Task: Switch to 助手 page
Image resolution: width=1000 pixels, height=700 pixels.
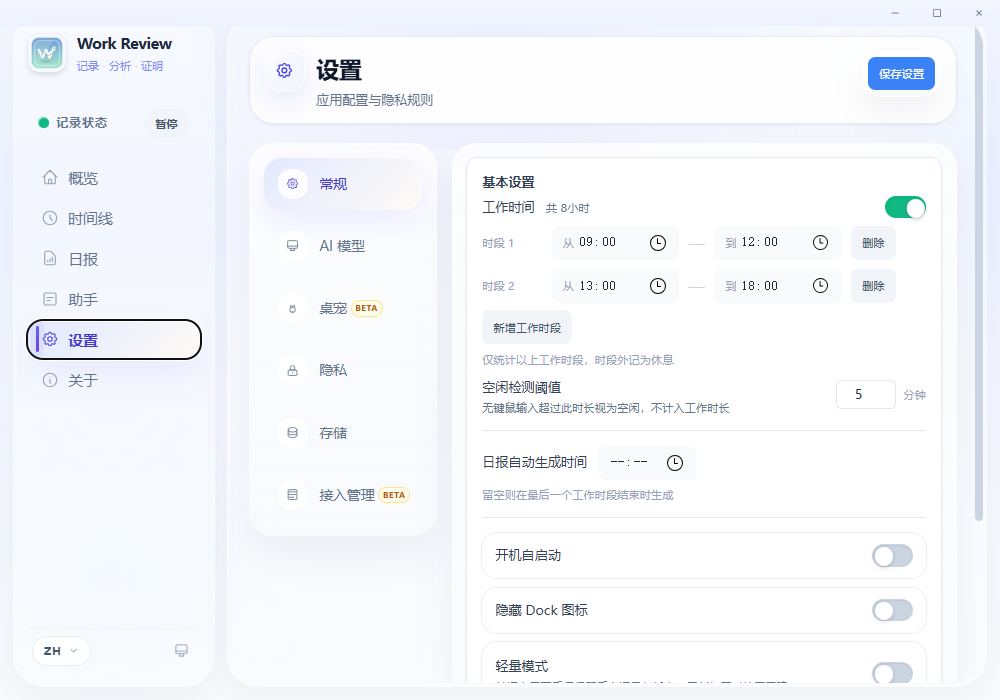Action: tap(114, 300)
